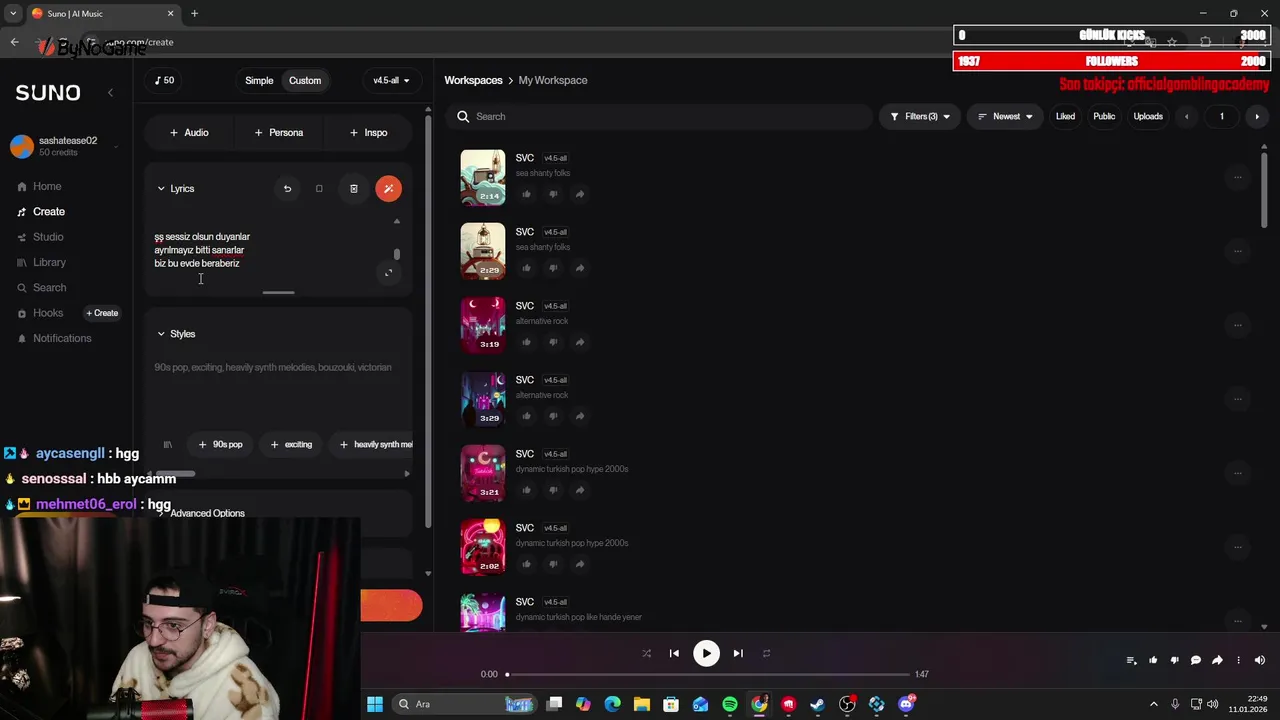Open Spotify from the Windows taskbar

tap(730, 704)
